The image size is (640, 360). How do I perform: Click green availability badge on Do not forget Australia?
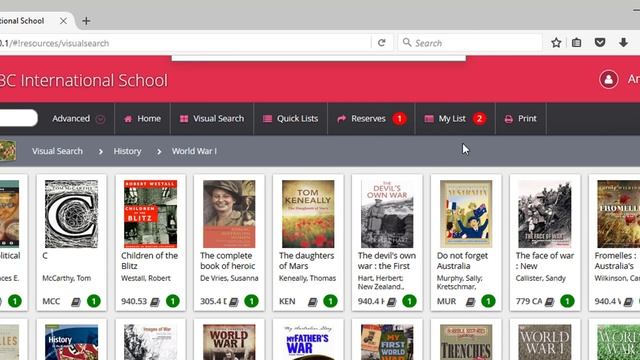[488, 301]
